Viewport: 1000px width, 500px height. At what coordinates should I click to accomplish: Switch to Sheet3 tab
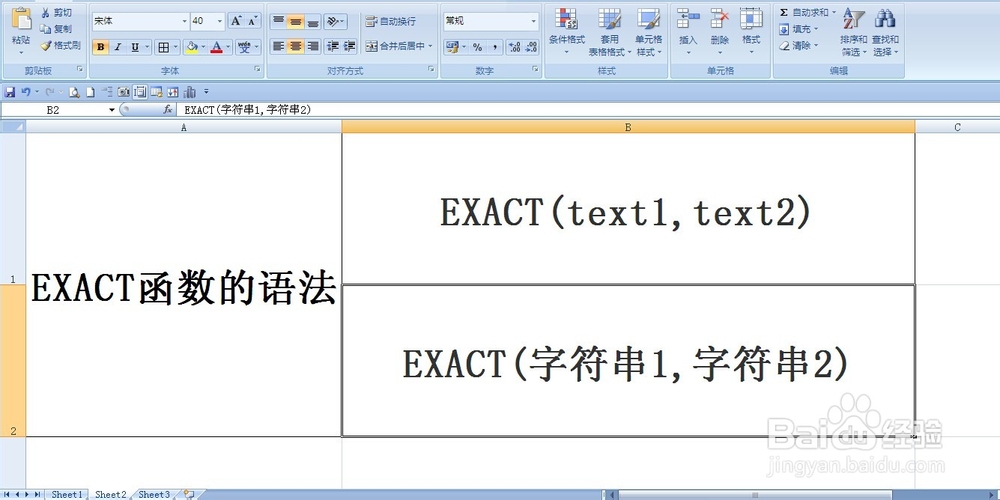click(154, 494)
